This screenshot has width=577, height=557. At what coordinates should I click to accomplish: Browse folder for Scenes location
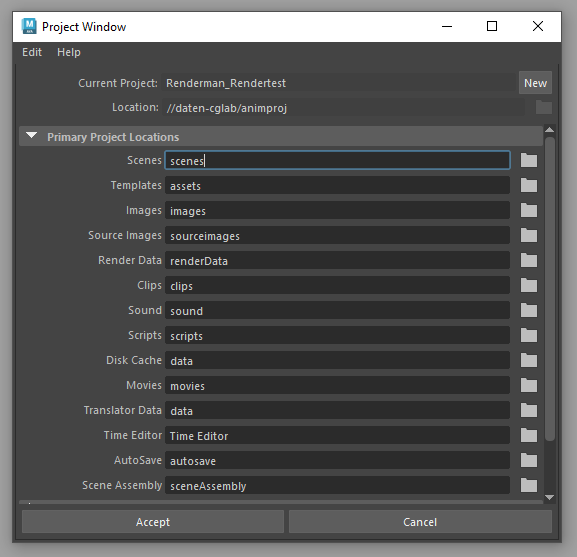click(x=529, y=160)
